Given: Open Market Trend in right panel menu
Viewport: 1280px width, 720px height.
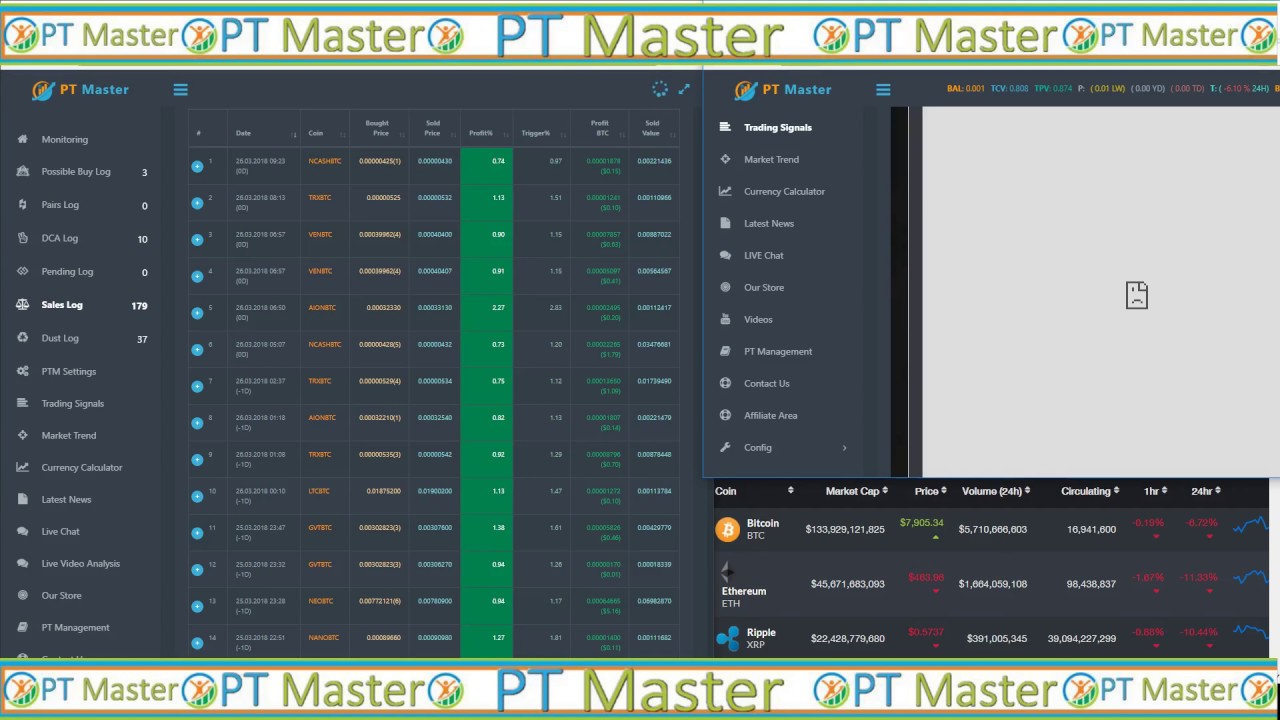Looking at the screenshot, I should [771, 159].
